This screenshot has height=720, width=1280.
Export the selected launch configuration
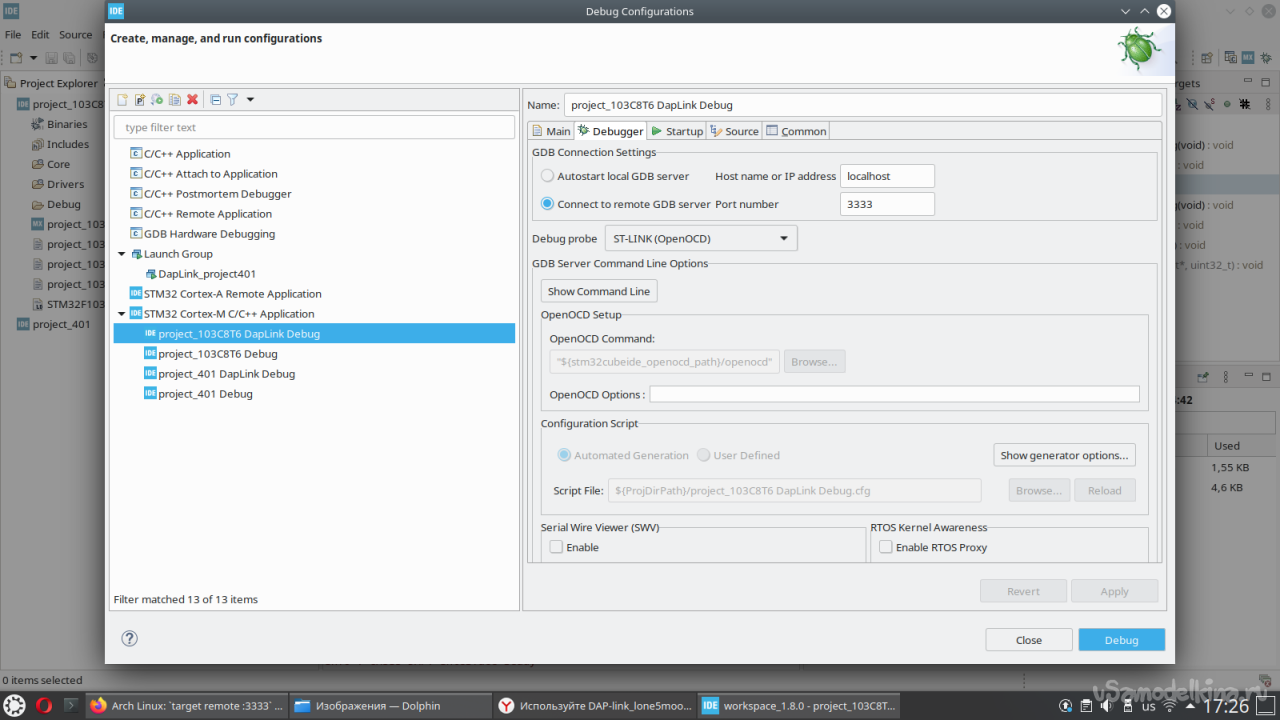tap(157, 100)
